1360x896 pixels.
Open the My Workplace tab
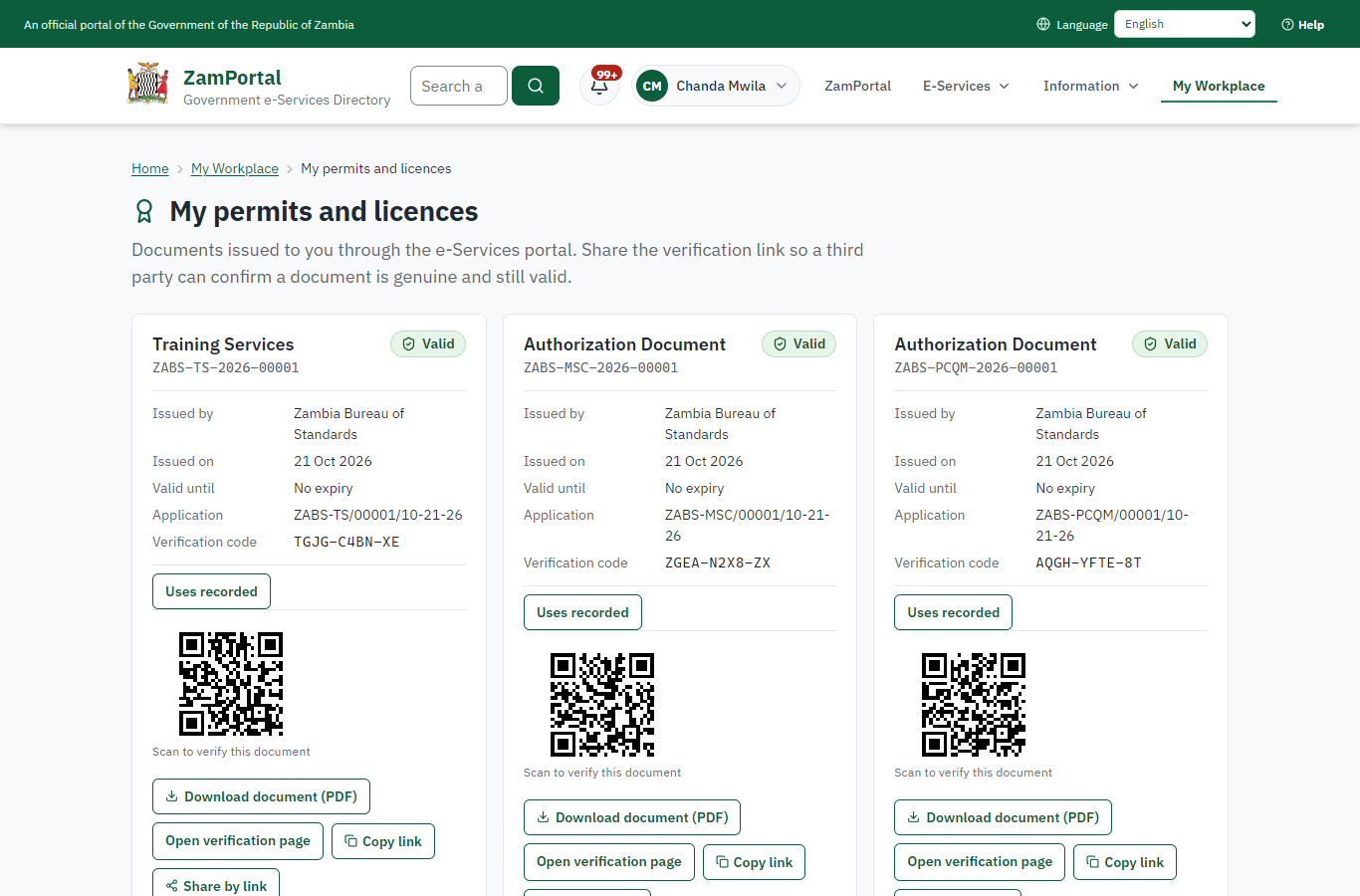[x=1219, y=86]
